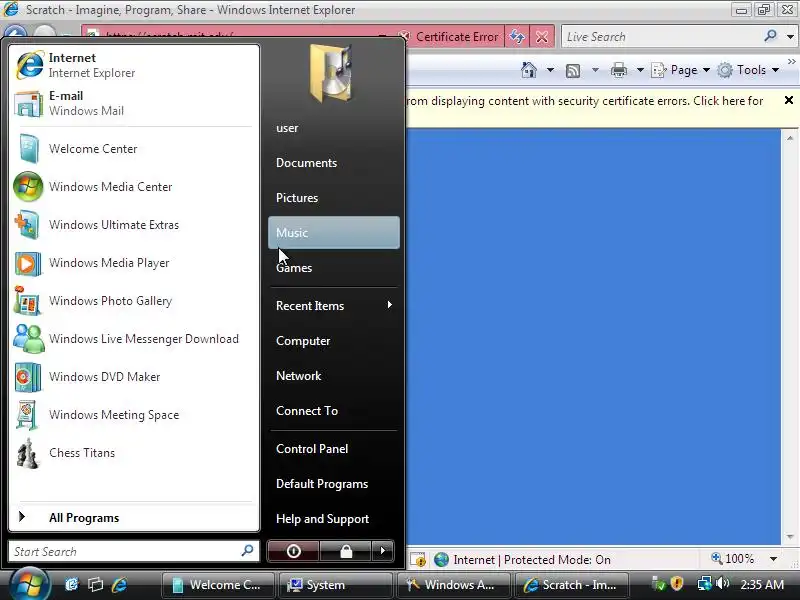Click Connect To
This screenshot has height=600, width=800.
coord(334,411)
